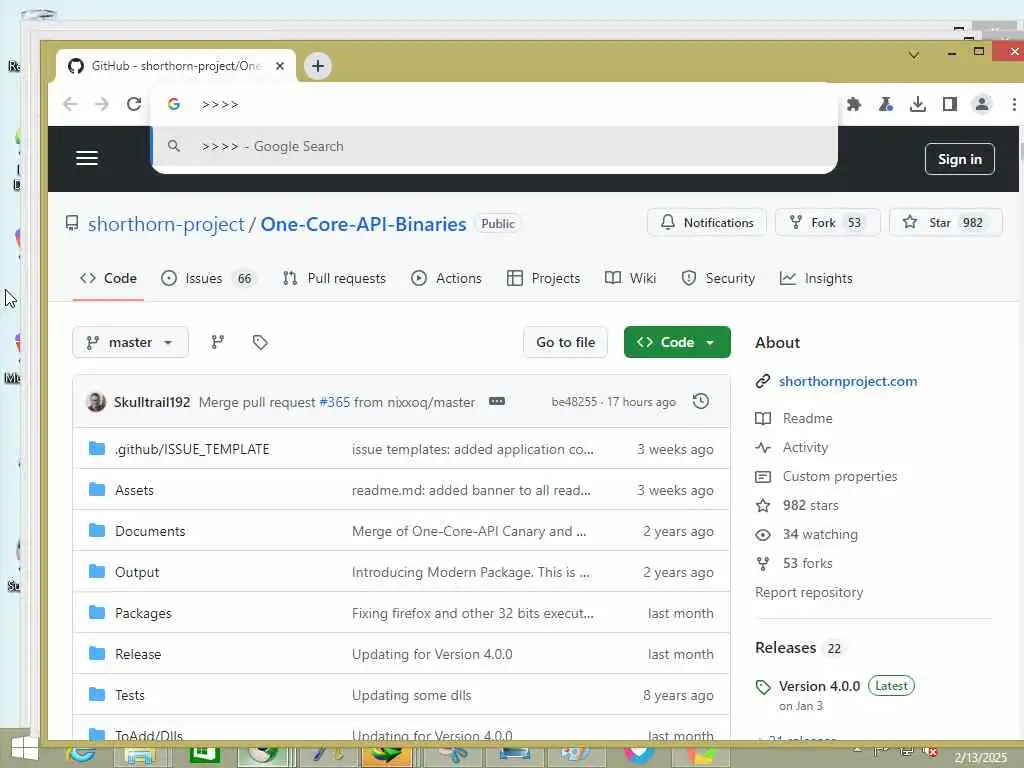This screenshot has height=768, width=1024.
Task: Open 'Updating for Version 4.0.0' commit on Release row
Action: click(432, 654)
